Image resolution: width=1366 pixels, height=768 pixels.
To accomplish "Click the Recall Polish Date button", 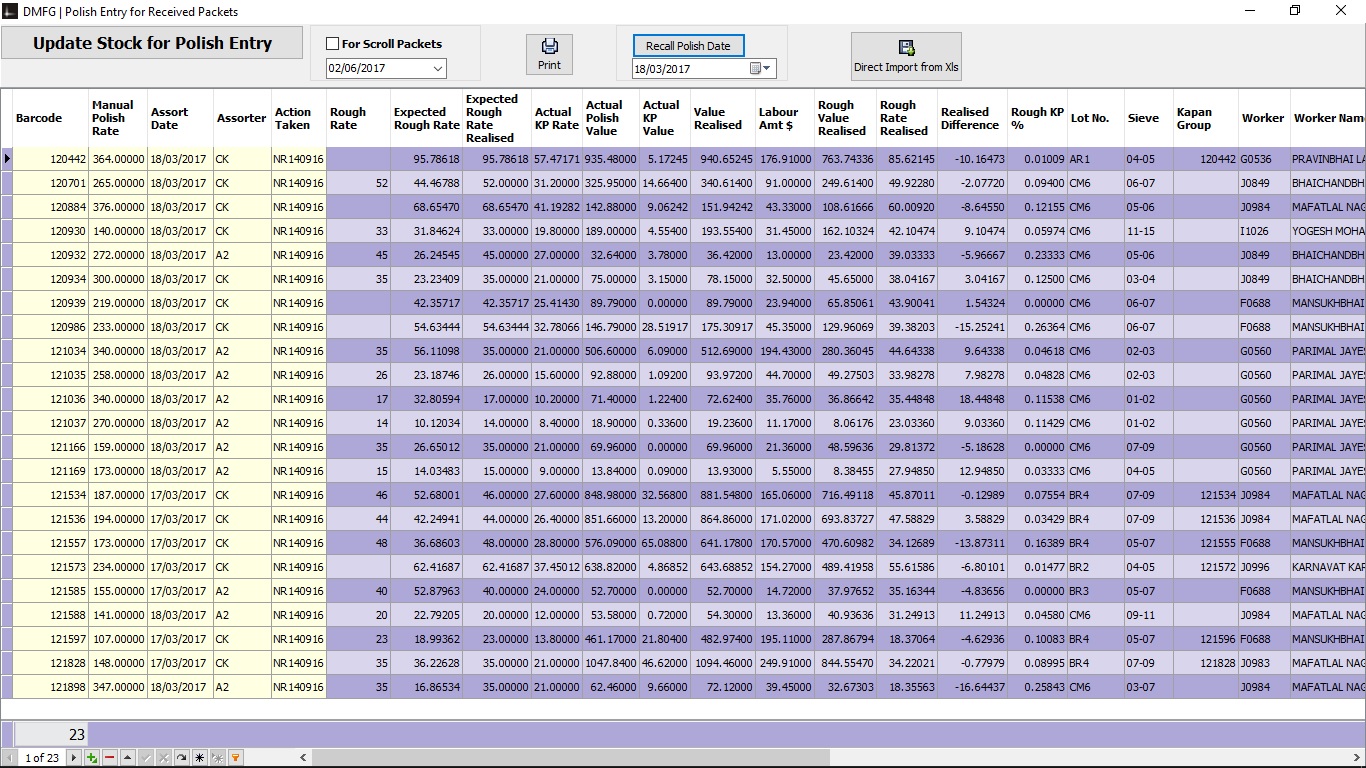I will (x=688, y=46).
